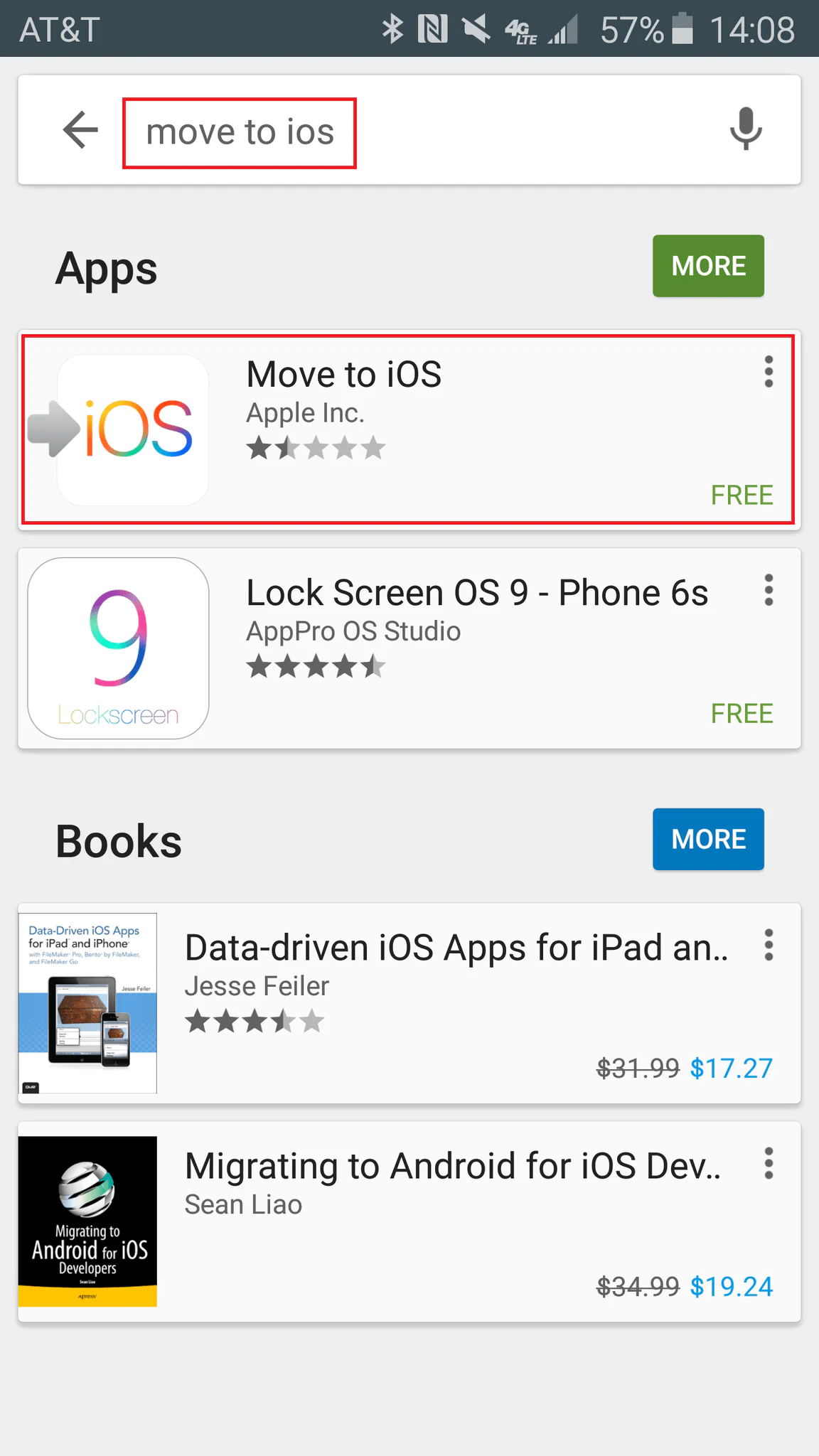Tap the microphone voice search icon
Image resolution: width=819 pixels, height=1456 pixels.
[746, 129]
